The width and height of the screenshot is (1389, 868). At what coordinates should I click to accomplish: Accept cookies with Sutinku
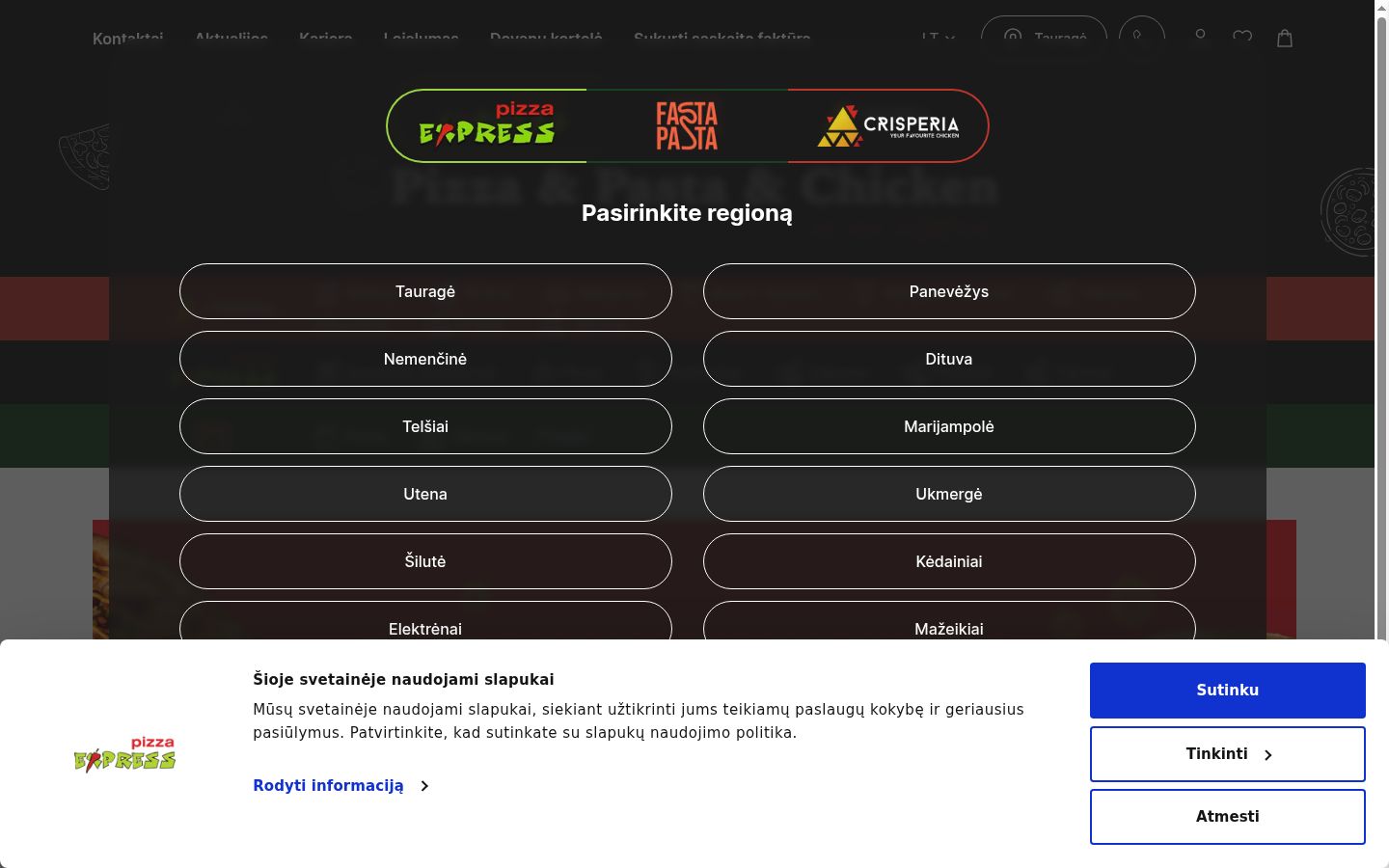point(1228,691)
